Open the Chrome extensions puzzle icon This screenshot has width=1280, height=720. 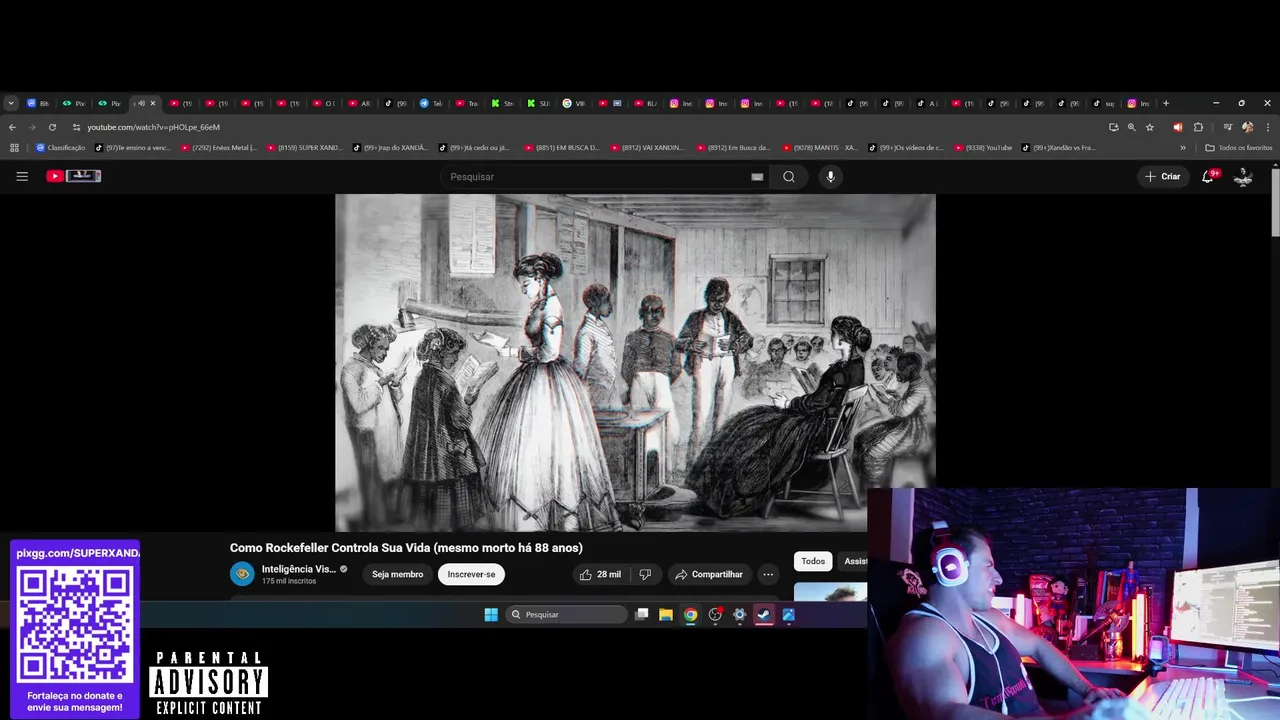click(x=1198, y=127)
